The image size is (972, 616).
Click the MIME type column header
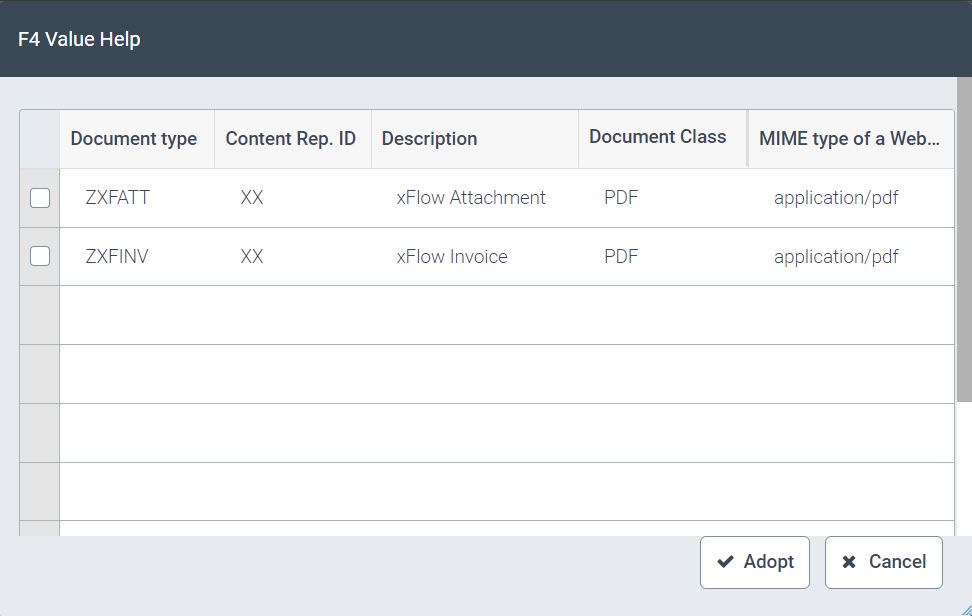coord(849,139)
